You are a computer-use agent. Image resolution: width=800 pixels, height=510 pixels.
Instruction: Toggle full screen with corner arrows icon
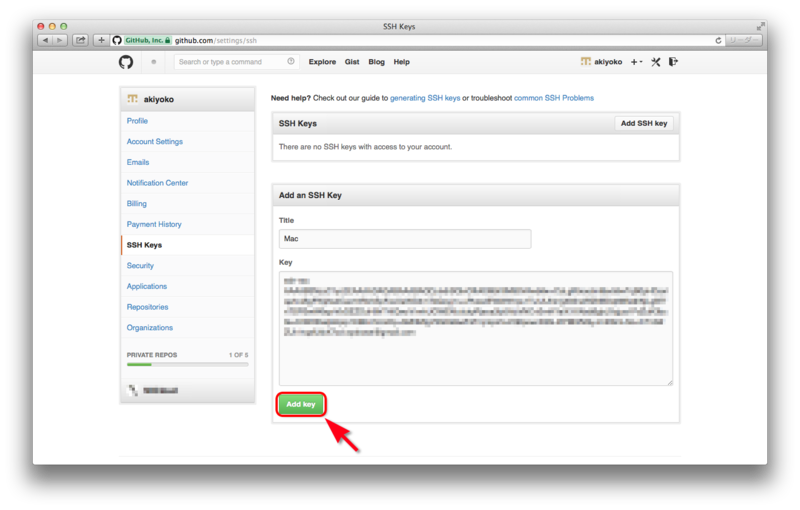click(x=760, y=26)
